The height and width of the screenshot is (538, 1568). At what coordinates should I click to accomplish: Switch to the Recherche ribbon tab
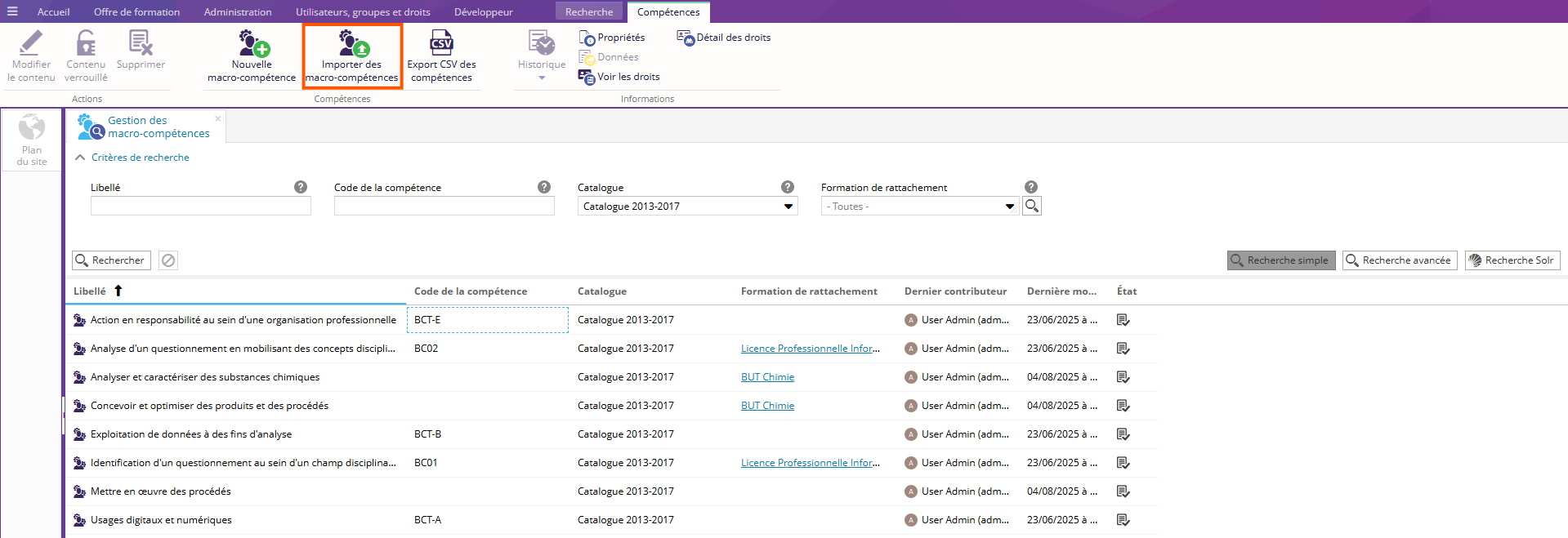pyautogui.click(x=588, y=11)
